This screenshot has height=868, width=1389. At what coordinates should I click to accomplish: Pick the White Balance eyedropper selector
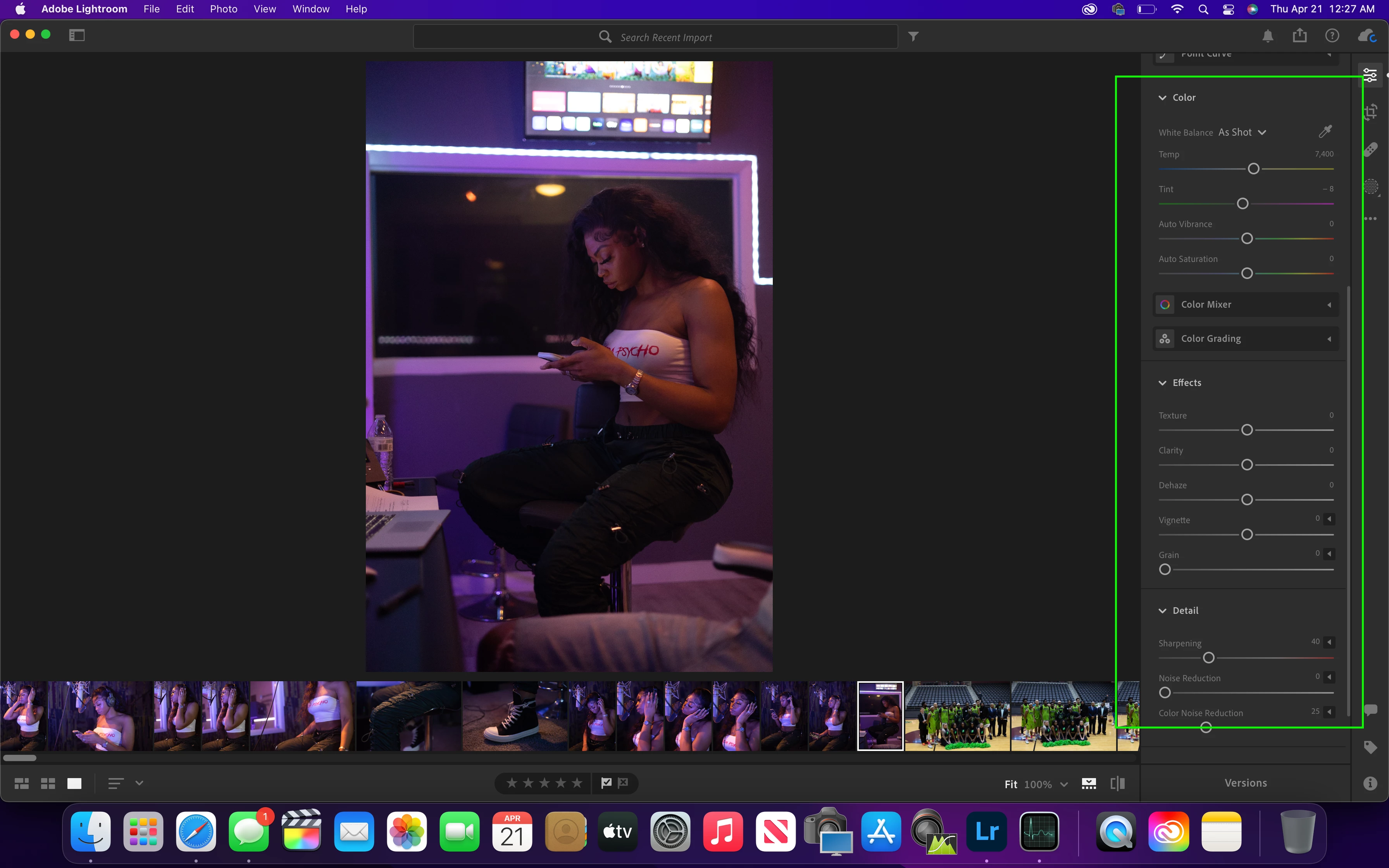point(1325,131)
